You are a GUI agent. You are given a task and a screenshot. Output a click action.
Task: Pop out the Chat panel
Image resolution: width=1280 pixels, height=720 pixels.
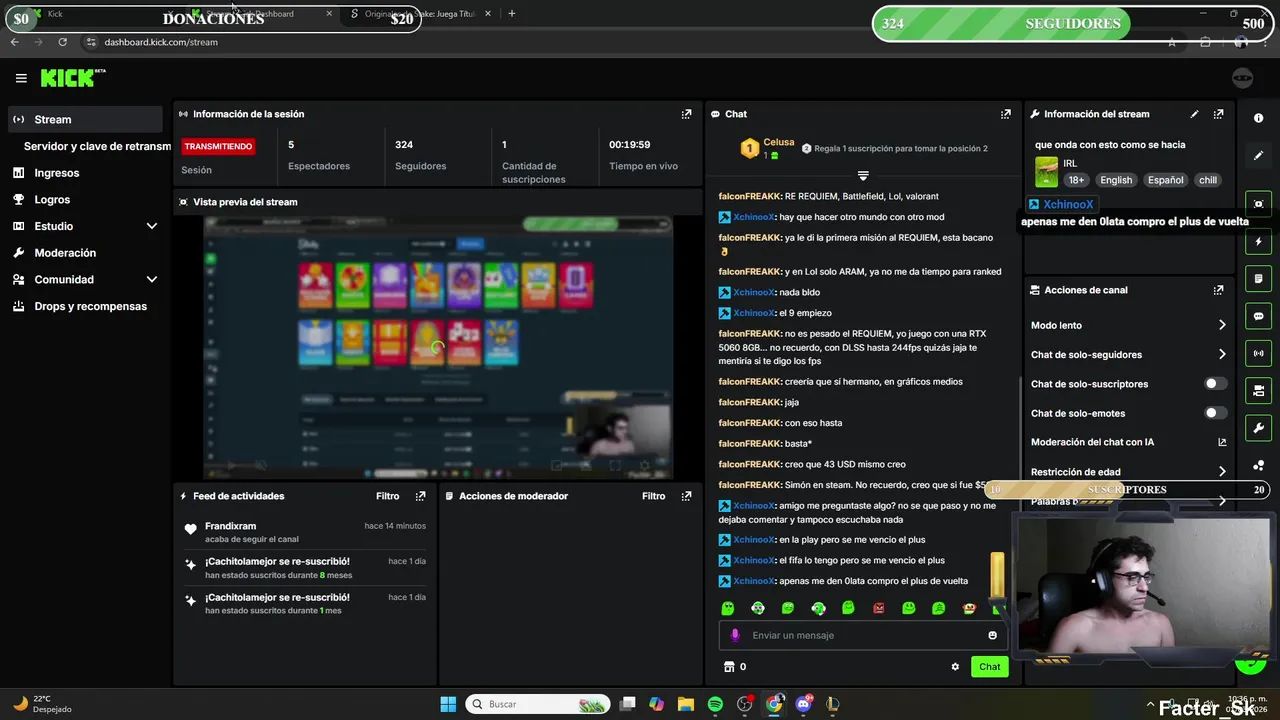[1006, 114]
